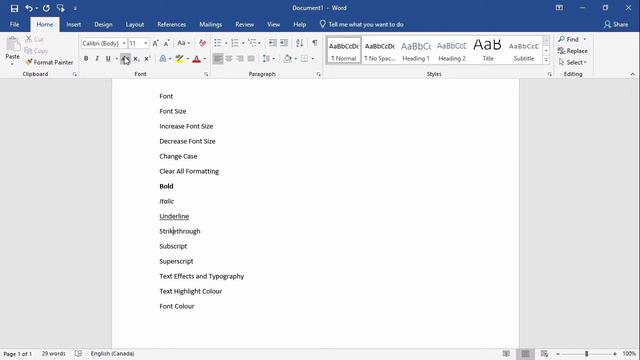Show paragraph marks with pilcrow icon
The width and height of the screenshot is (640, 360).
click(x=315, y=43)
